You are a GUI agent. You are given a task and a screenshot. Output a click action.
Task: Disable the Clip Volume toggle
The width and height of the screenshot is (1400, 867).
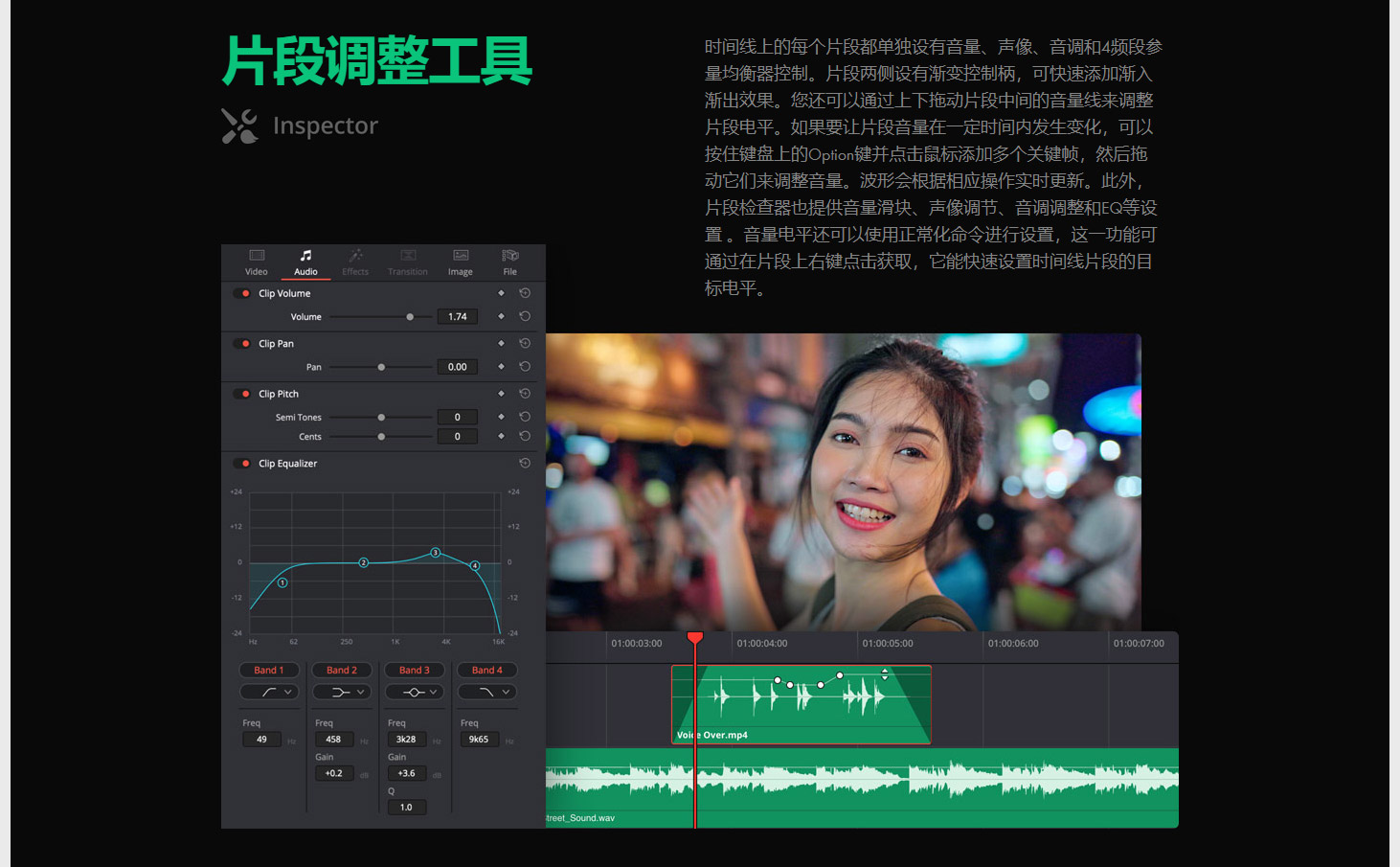tap(242, 293)
